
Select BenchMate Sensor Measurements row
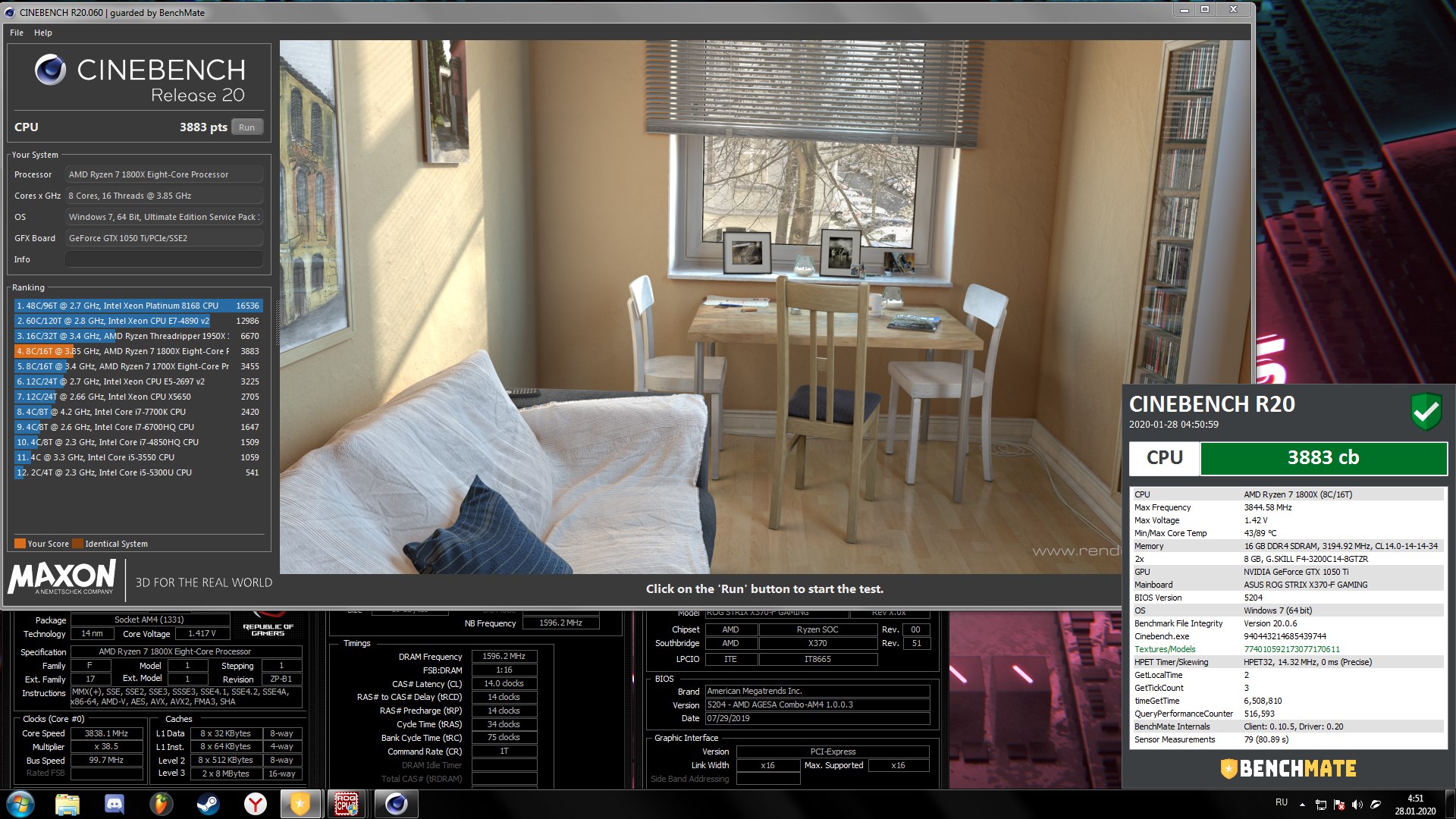1287,739
